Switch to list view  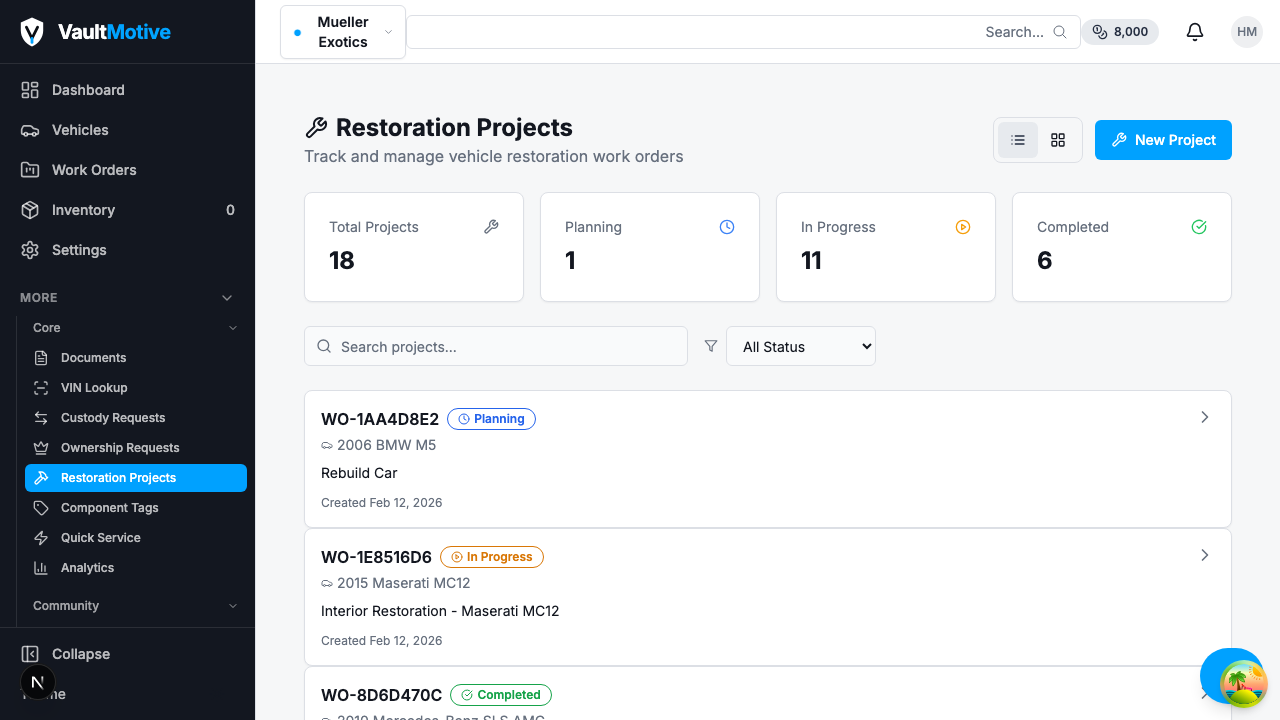1018,140
